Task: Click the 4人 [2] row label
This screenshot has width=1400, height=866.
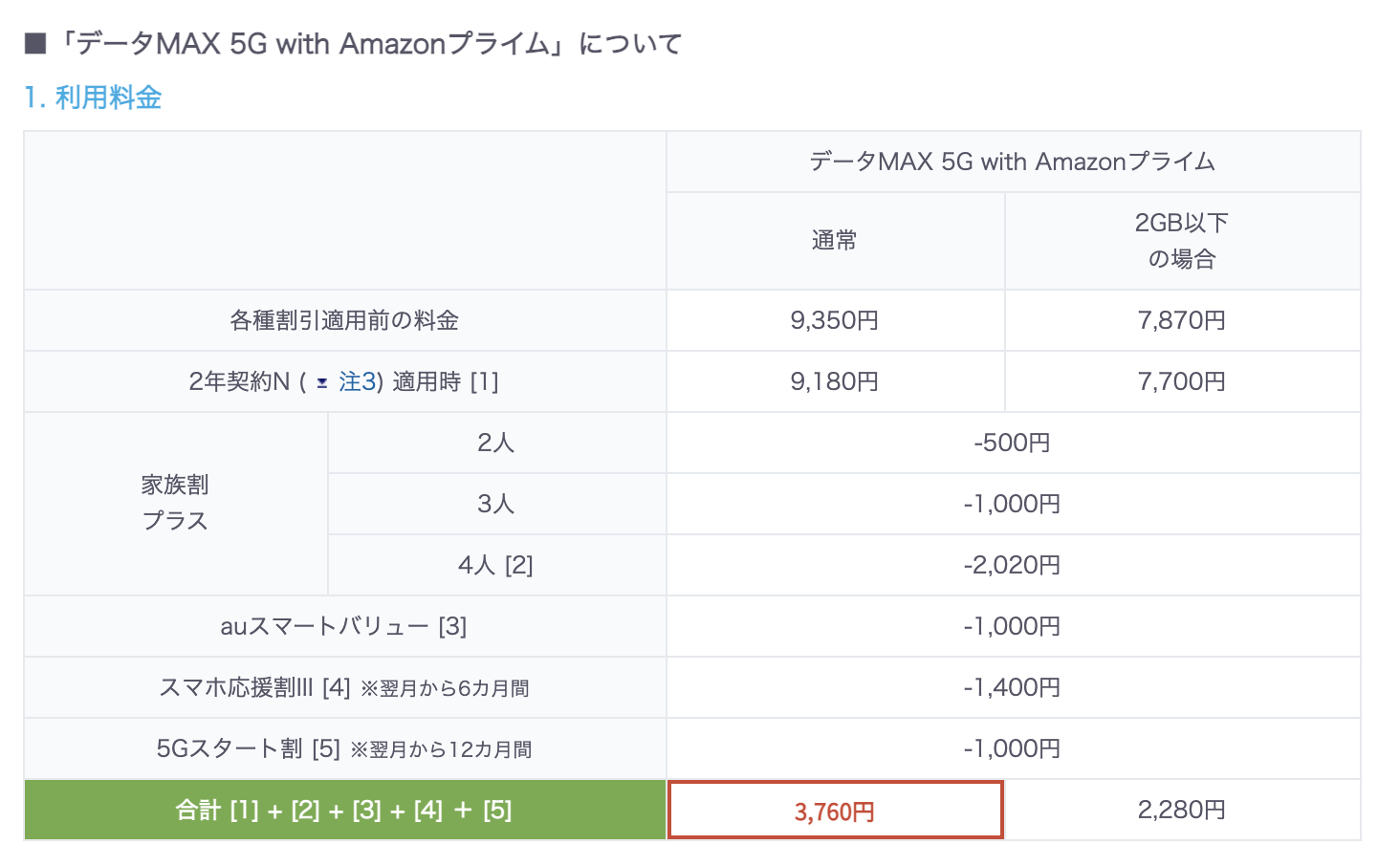Action: [496, 565]
